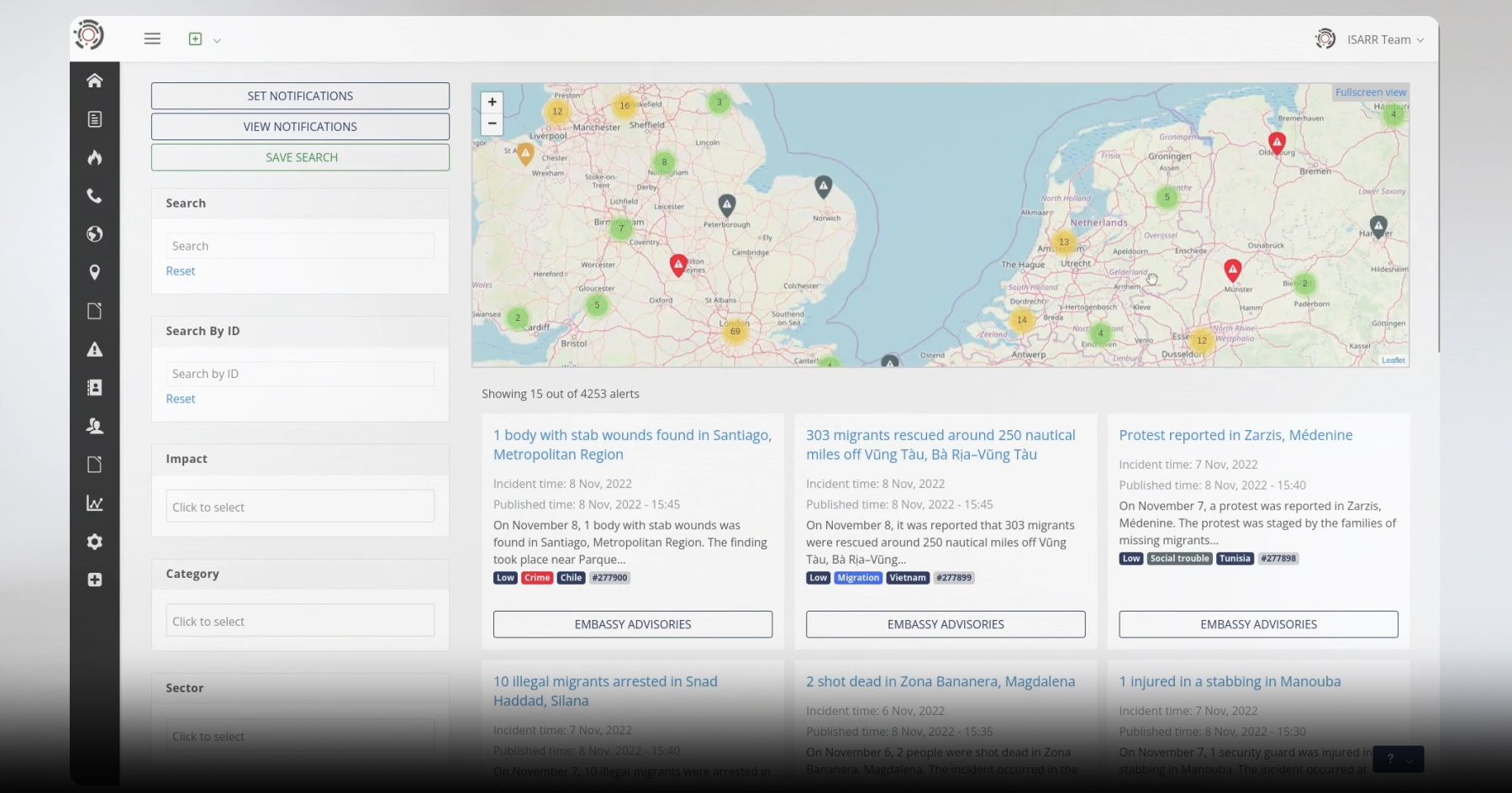Open the Home icon in sidebar
The width and height of the screenshot is (1512, 793).
(x=94, y=81)
